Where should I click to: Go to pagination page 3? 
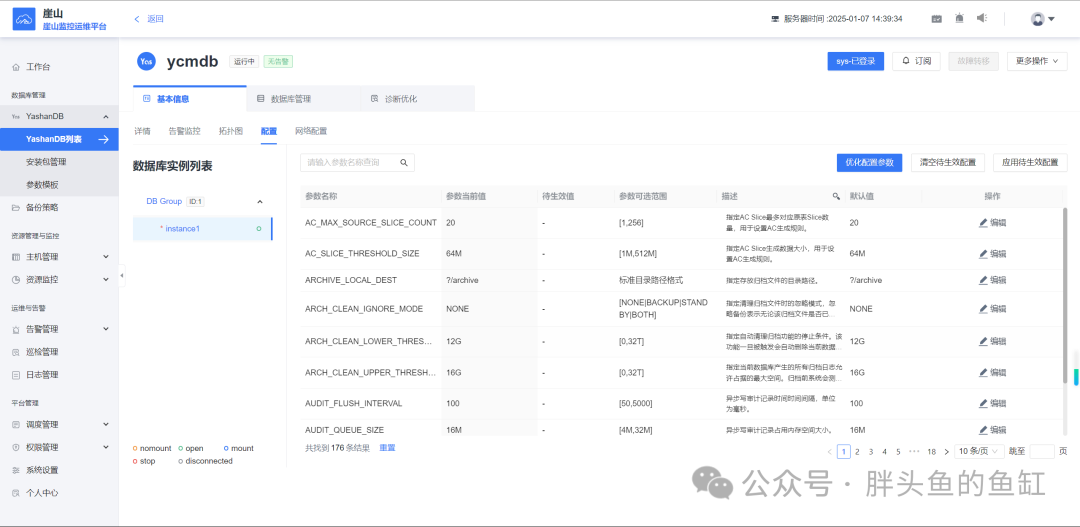(871, 452)
